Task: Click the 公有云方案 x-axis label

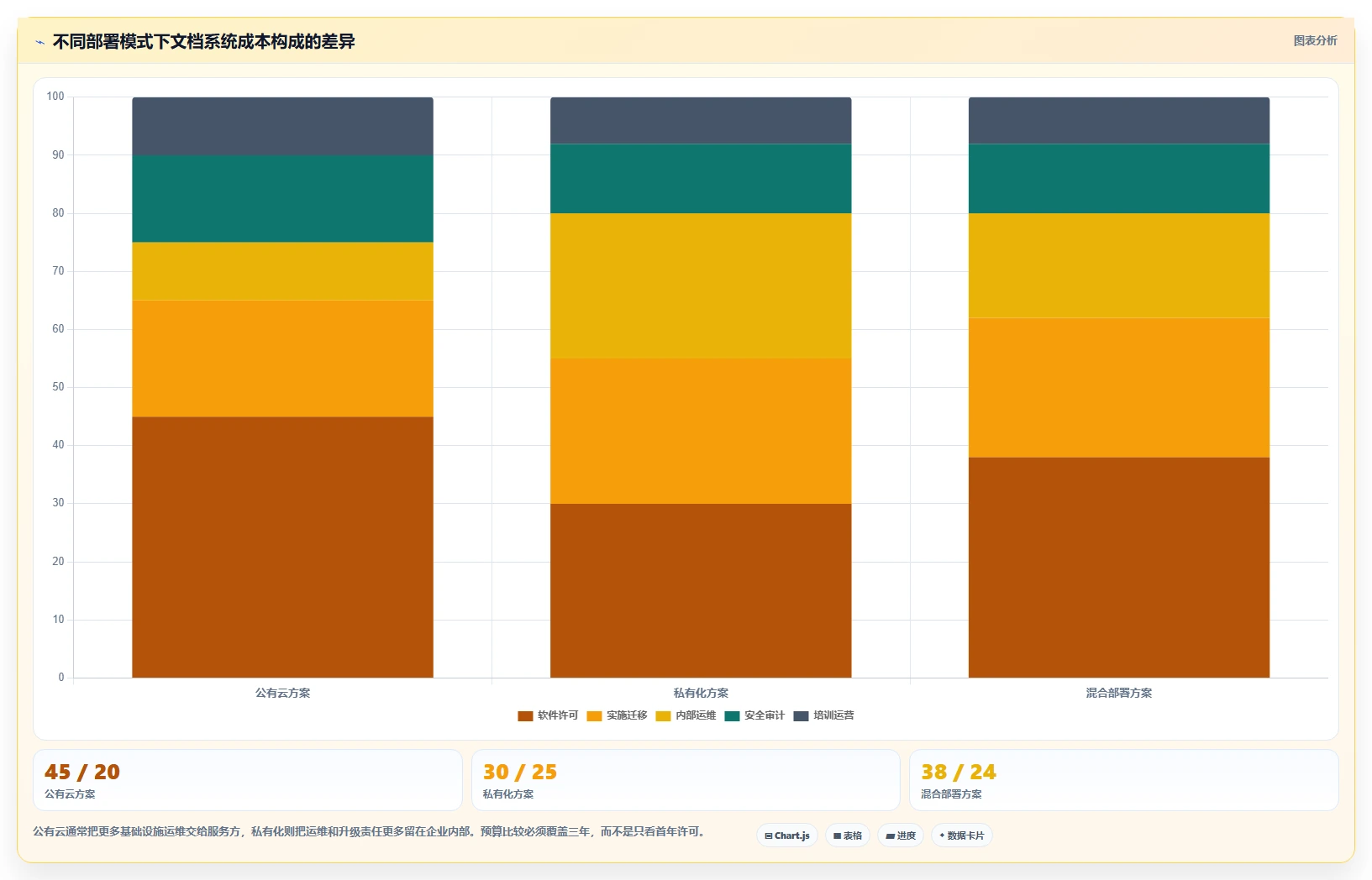Action: (x=282, y=693)
